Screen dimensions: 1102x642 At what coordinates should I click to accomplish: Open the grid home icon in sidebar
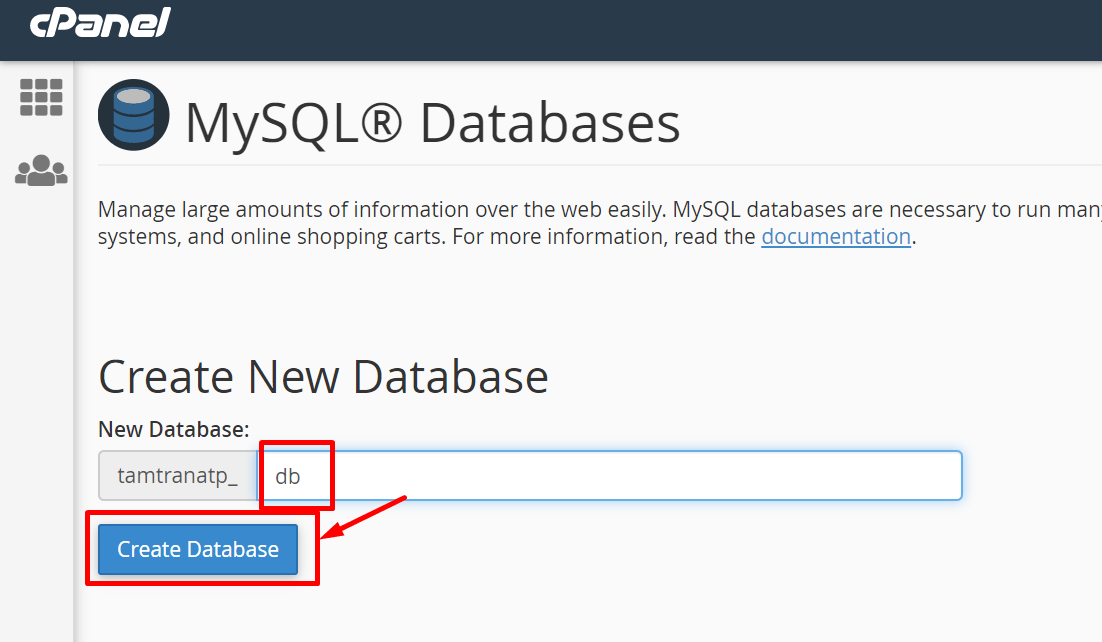tap(41, 97)
